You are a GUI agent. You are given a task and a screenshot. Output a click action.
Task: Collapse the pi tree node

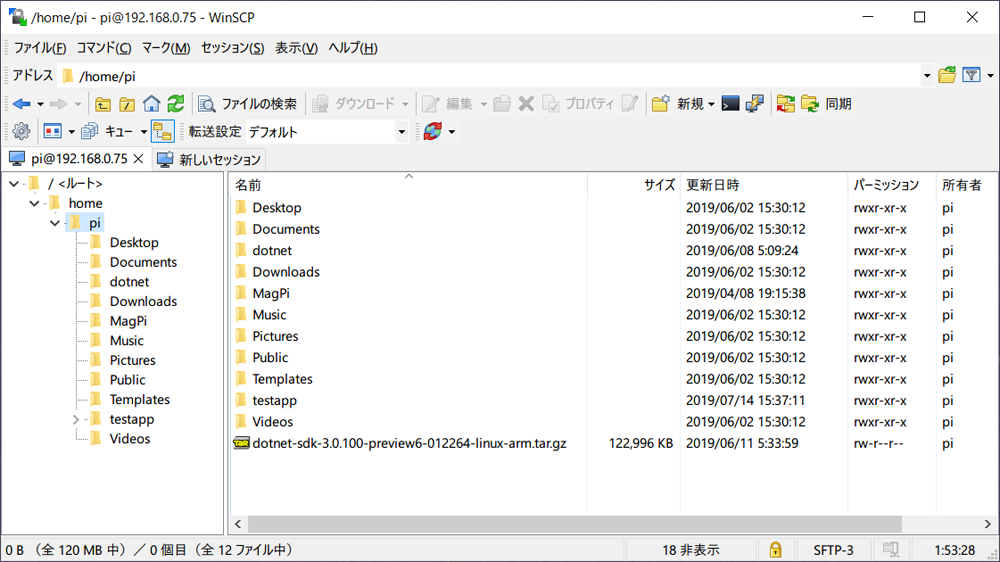pyautogui.click(x=55, y=223)
